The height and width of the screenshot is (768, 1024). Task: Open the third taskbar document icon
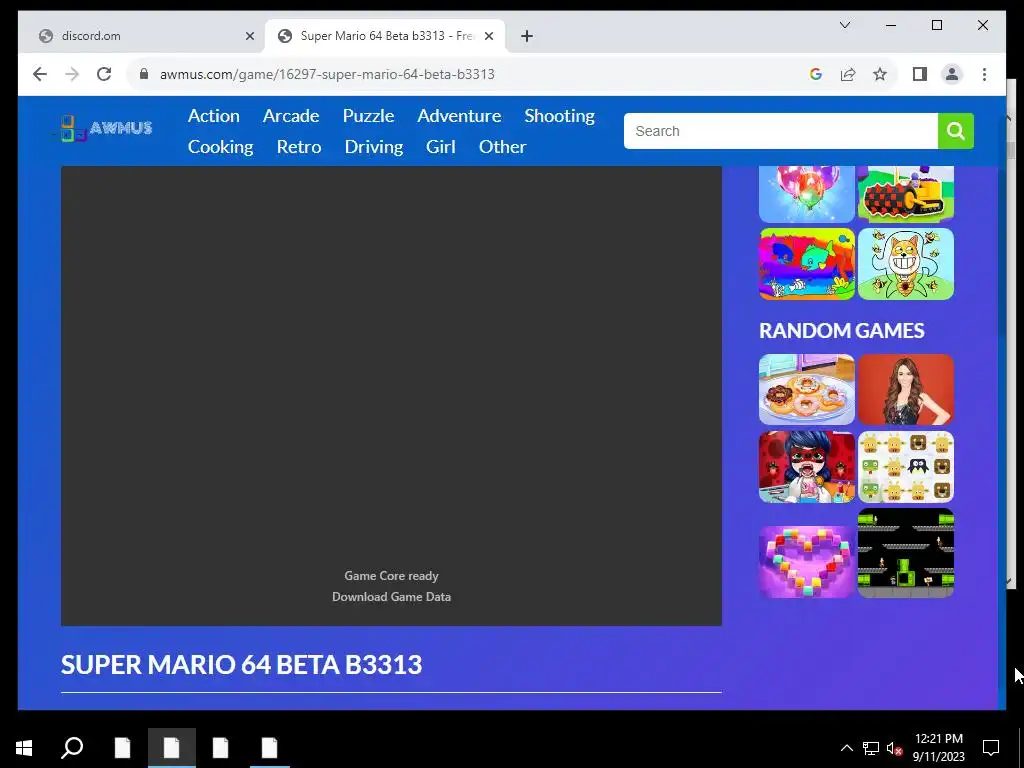tap(221, 748)
